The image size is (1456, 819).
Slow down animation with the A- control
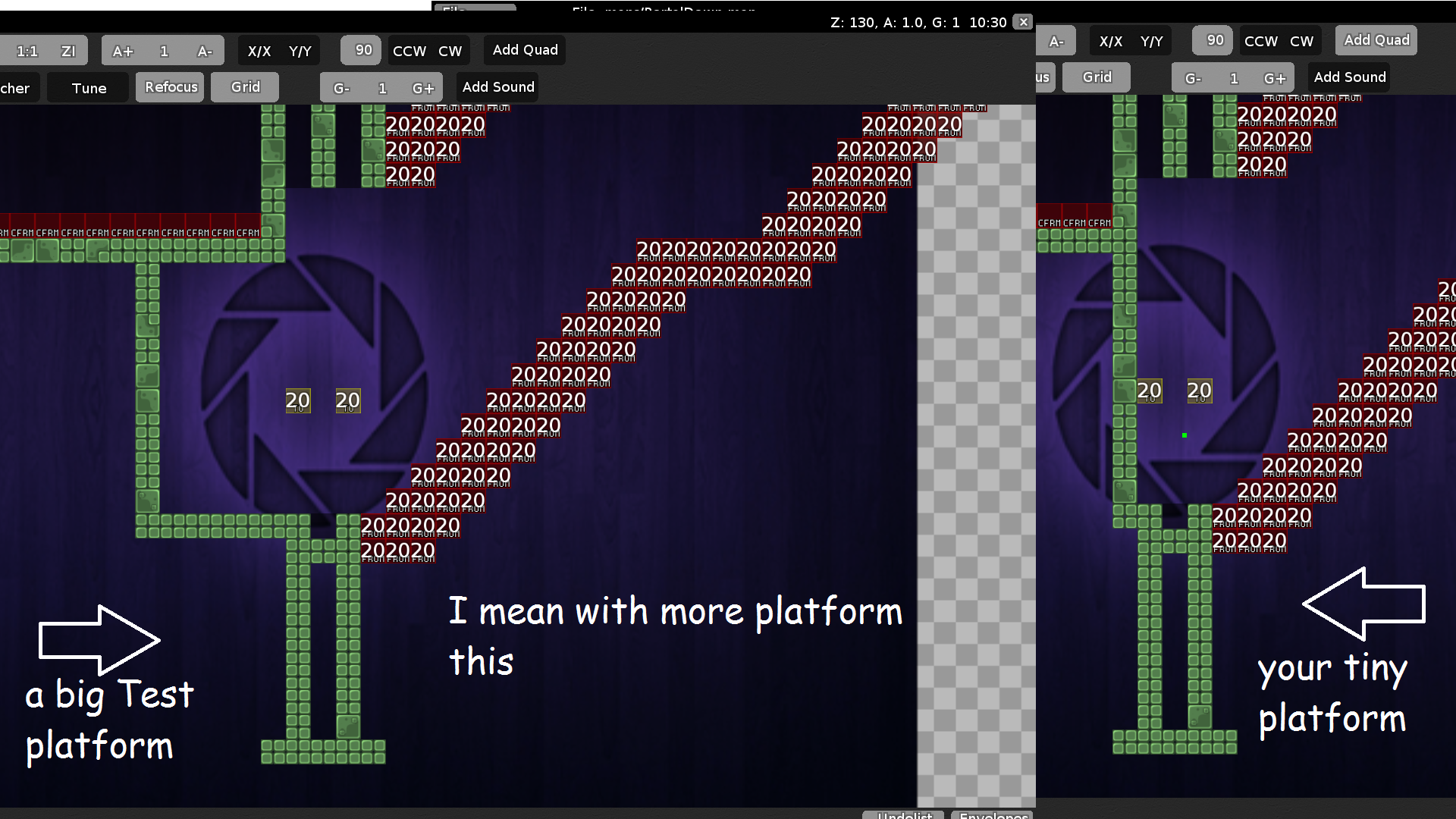[x=203, y=50]
